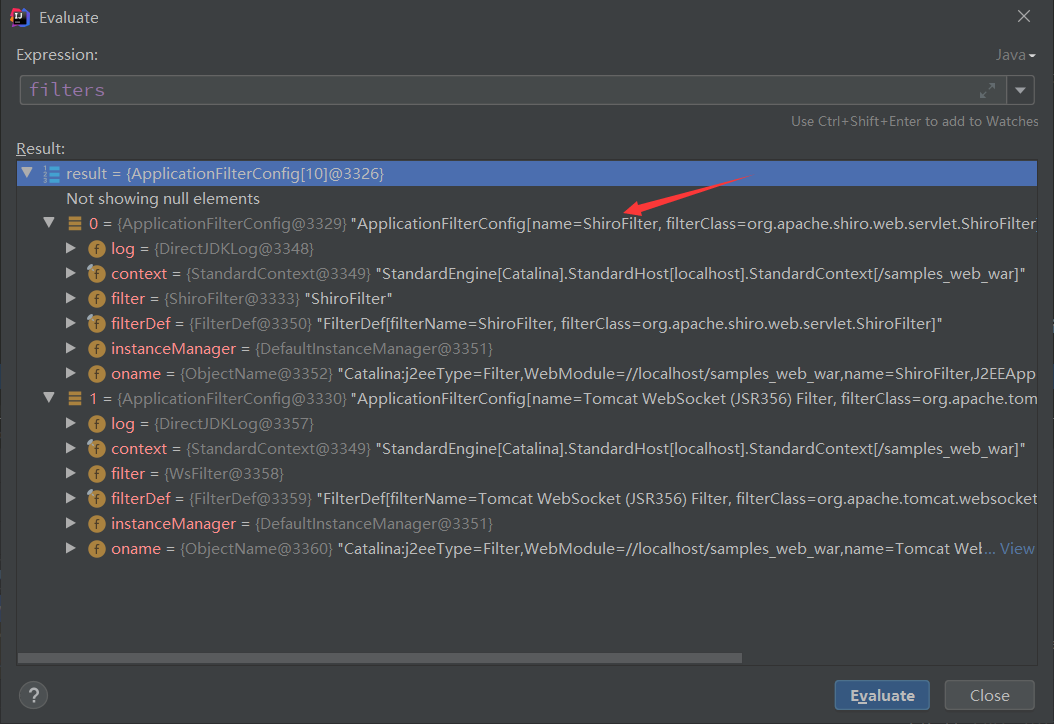Viewport: 1054px width, 724px height.
Task: Click field icon of oname ObjectName@3352
Action: click(x=97, y=374)
